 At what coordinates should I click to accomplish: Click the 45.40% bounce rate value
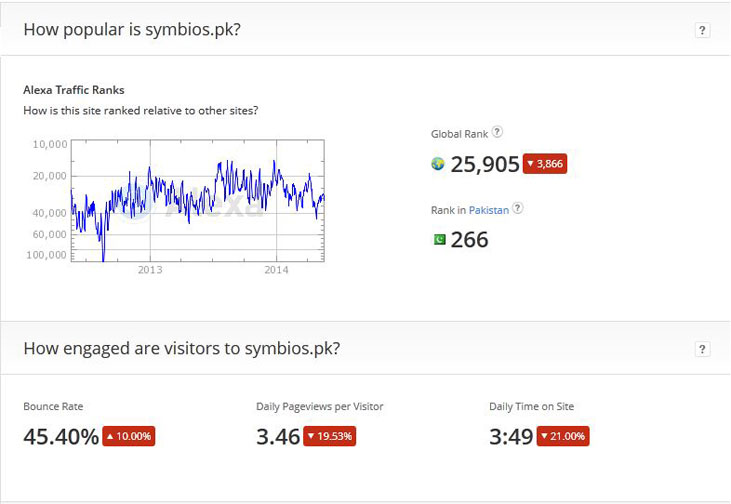tap(61, 436)
